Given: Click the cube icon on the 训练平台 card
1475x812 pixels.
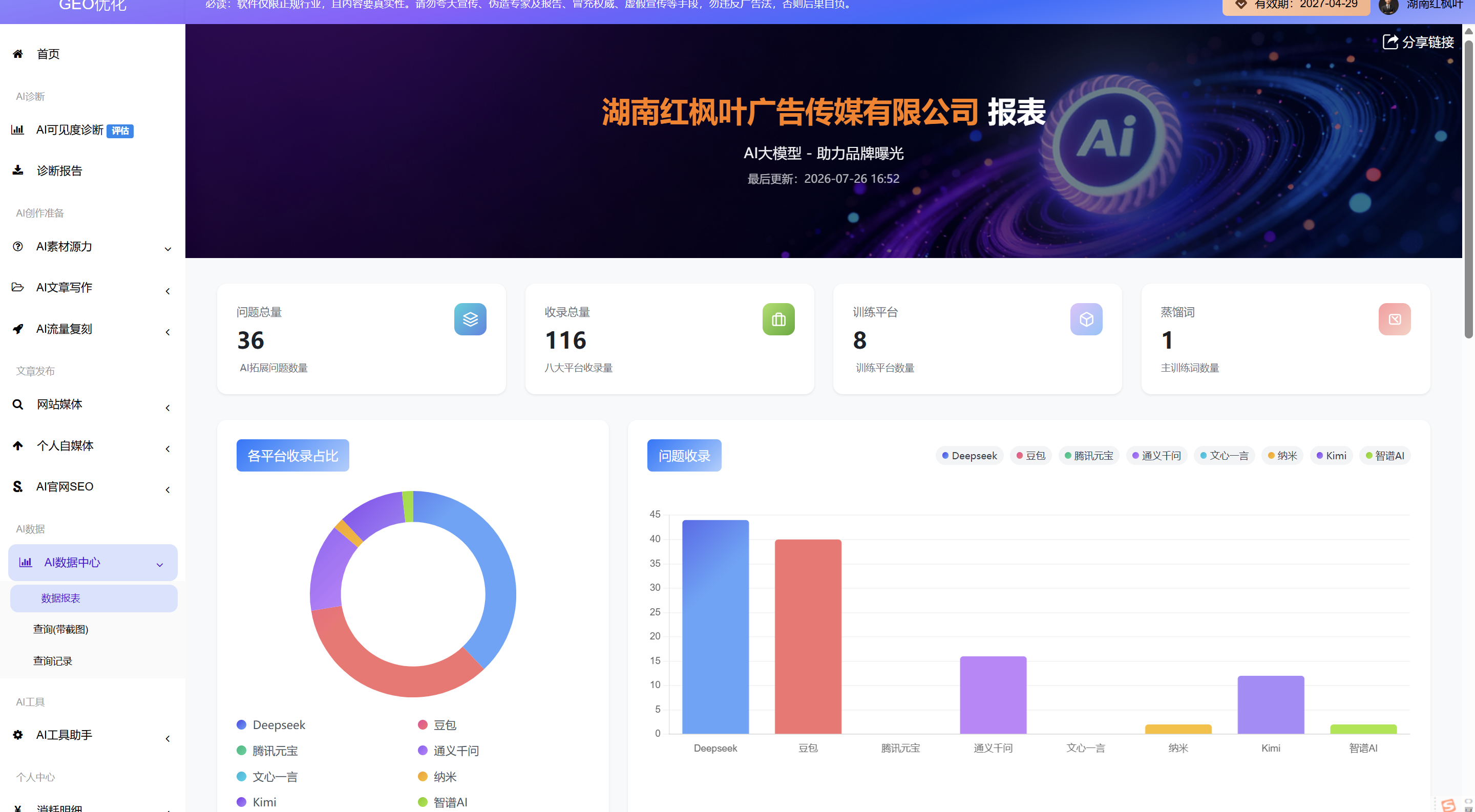Looking at the screenshot, I should [x=1086, y=319].
